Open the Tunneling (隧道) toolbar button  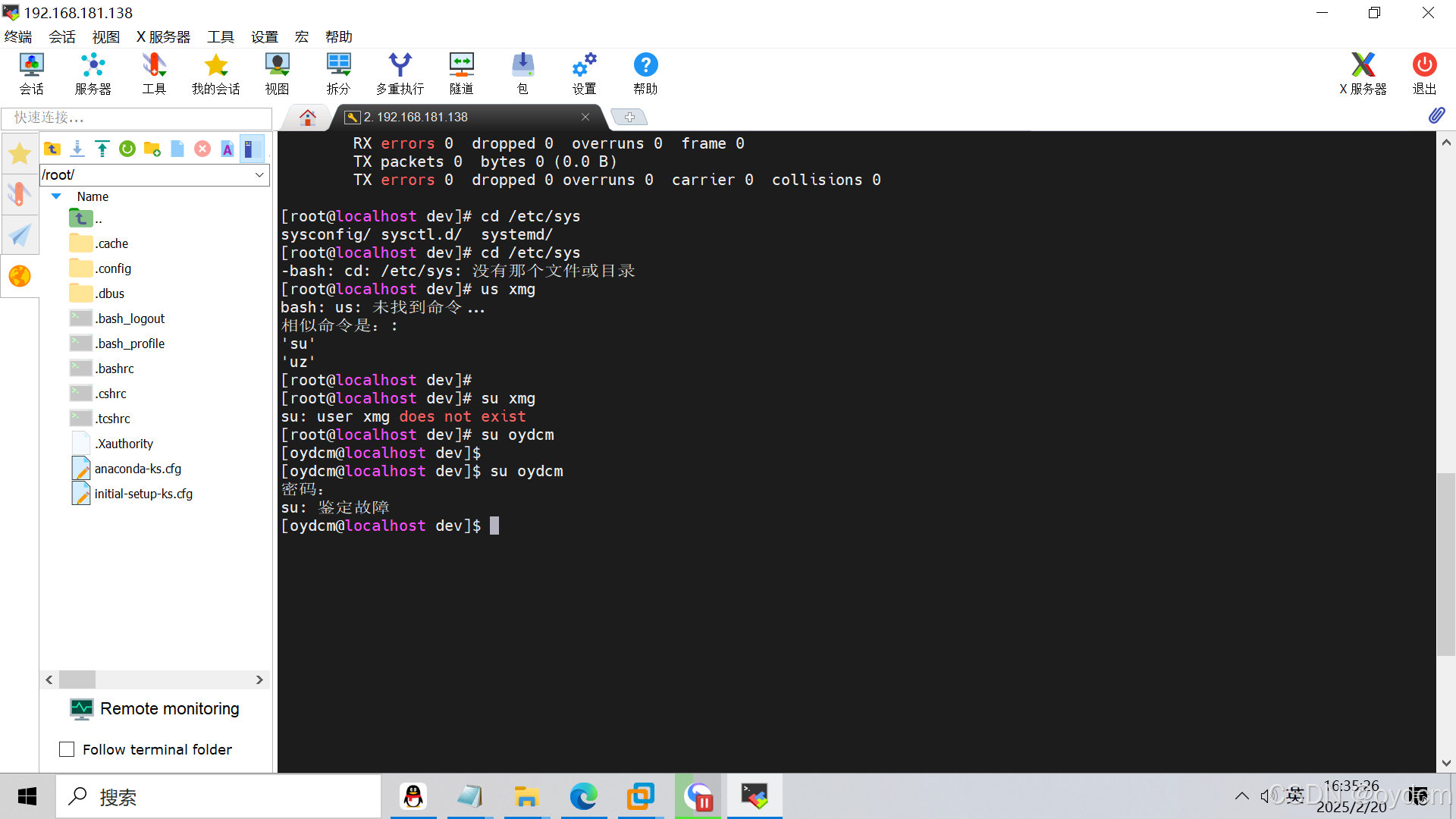(x=461, y=74)
